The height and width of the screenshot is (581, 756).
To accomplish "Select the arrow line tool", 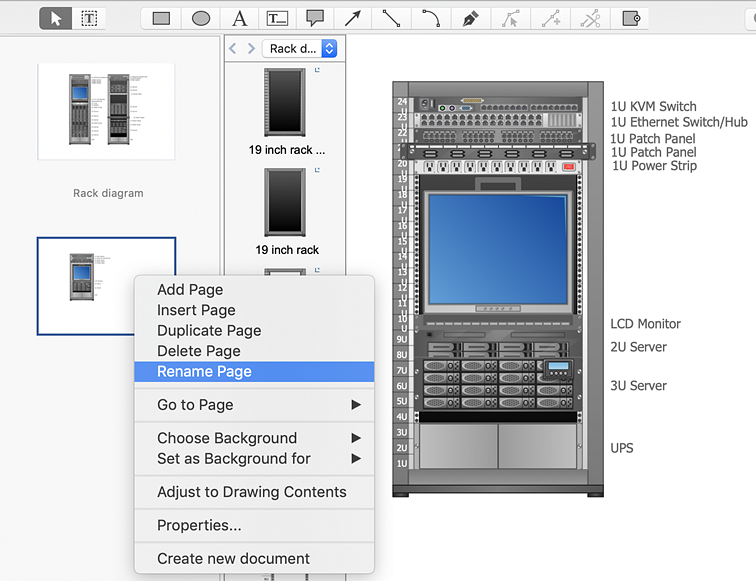I will [353, 18].
